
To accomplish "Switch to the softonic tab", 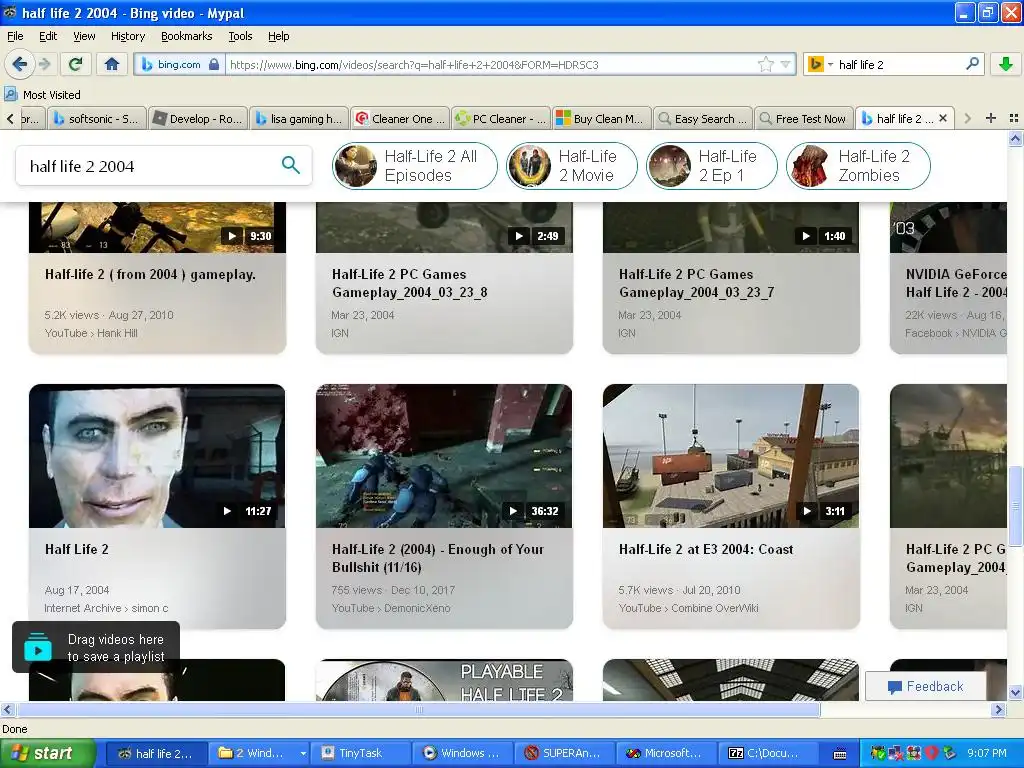I will pyautogui.click(x=97, y=118).
